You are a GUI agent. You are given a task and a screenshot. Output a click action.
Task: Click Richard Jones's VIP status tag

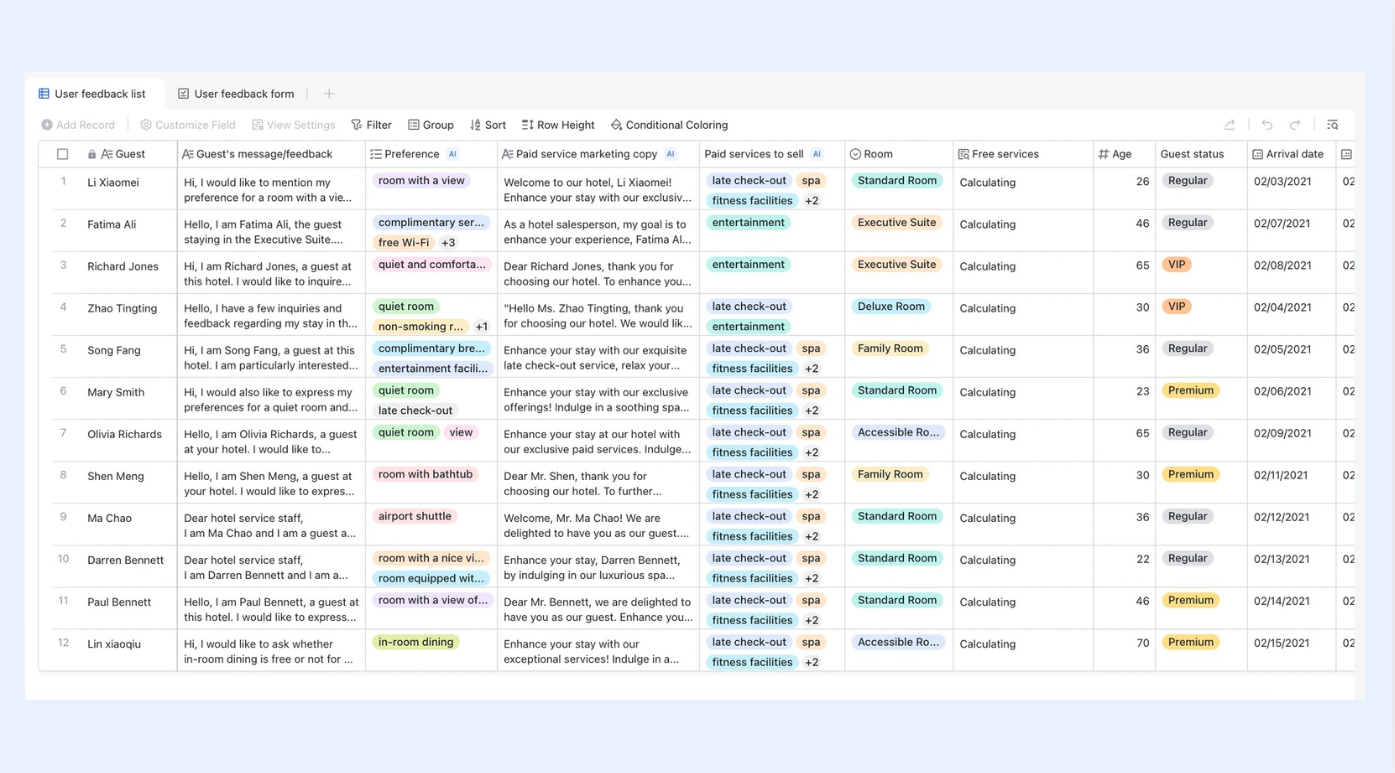click(1177, 265)
